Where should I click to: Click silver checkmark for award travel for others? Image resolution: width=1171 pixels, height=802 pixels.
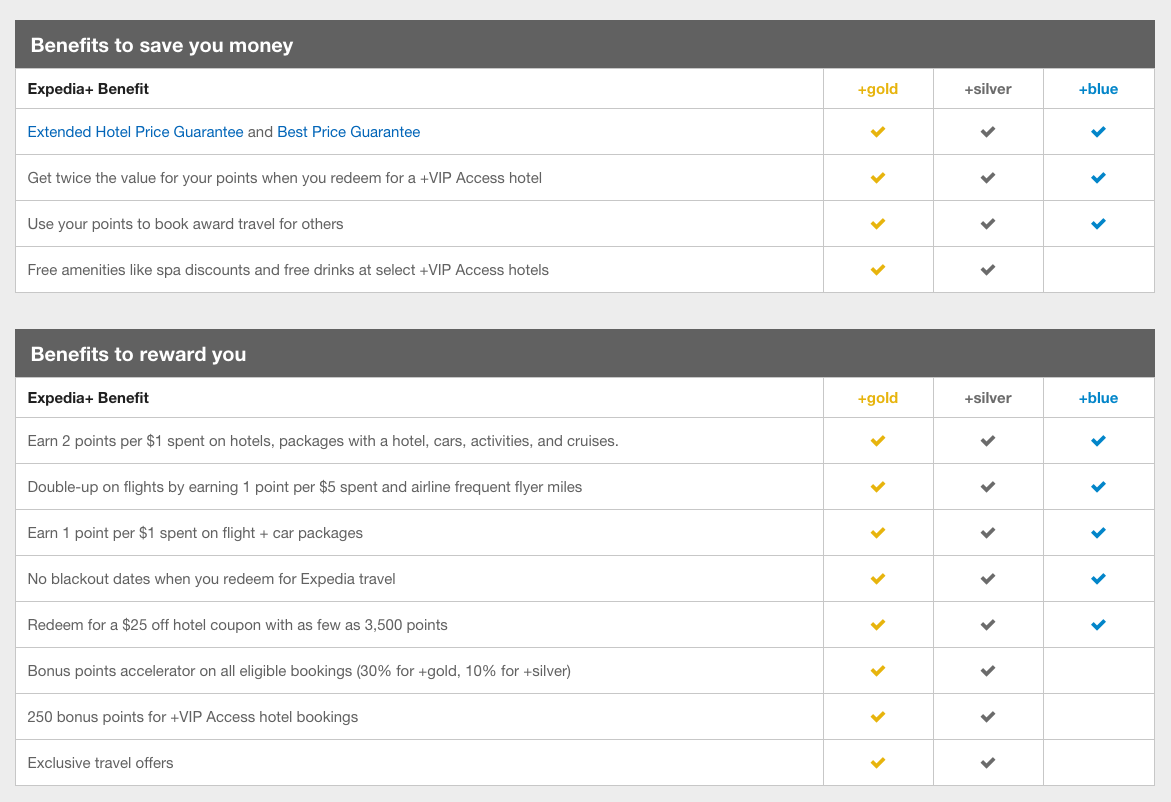[x=988, y=224]
